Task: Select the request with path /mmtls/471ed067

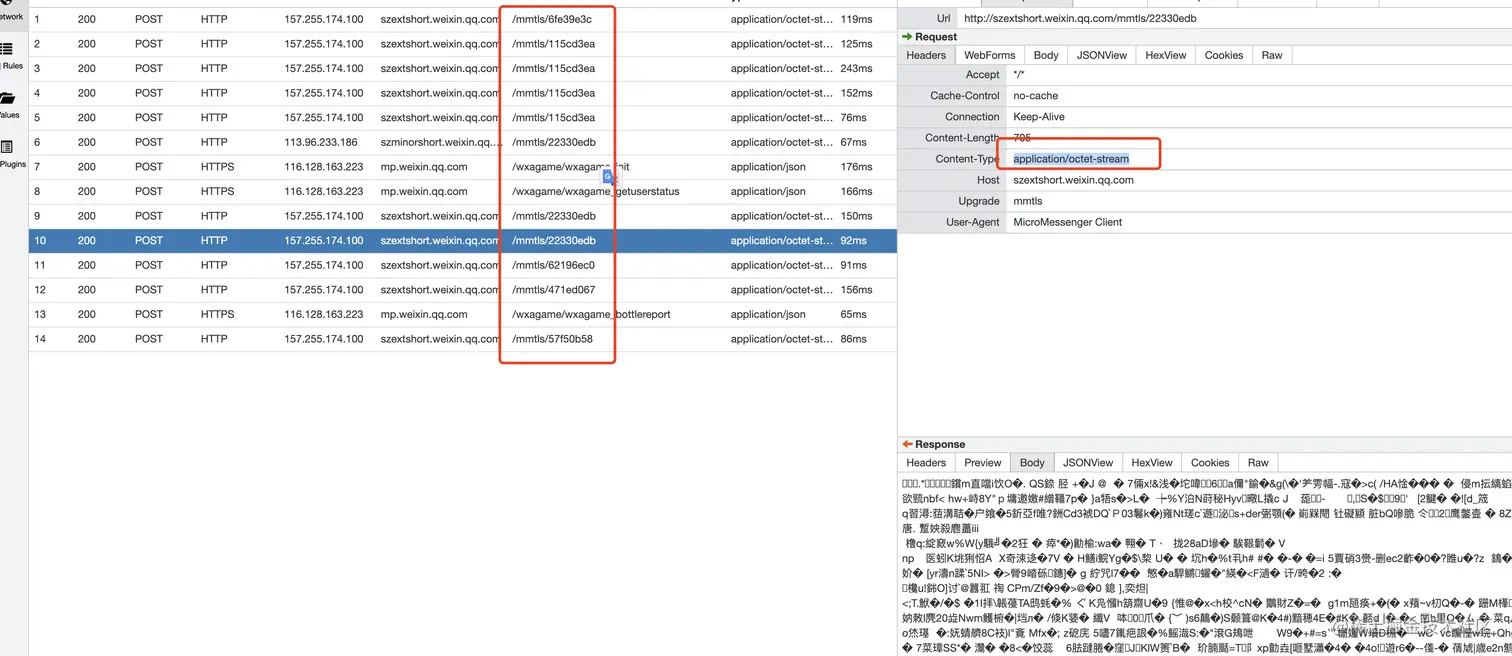Action: coord(463,290)
